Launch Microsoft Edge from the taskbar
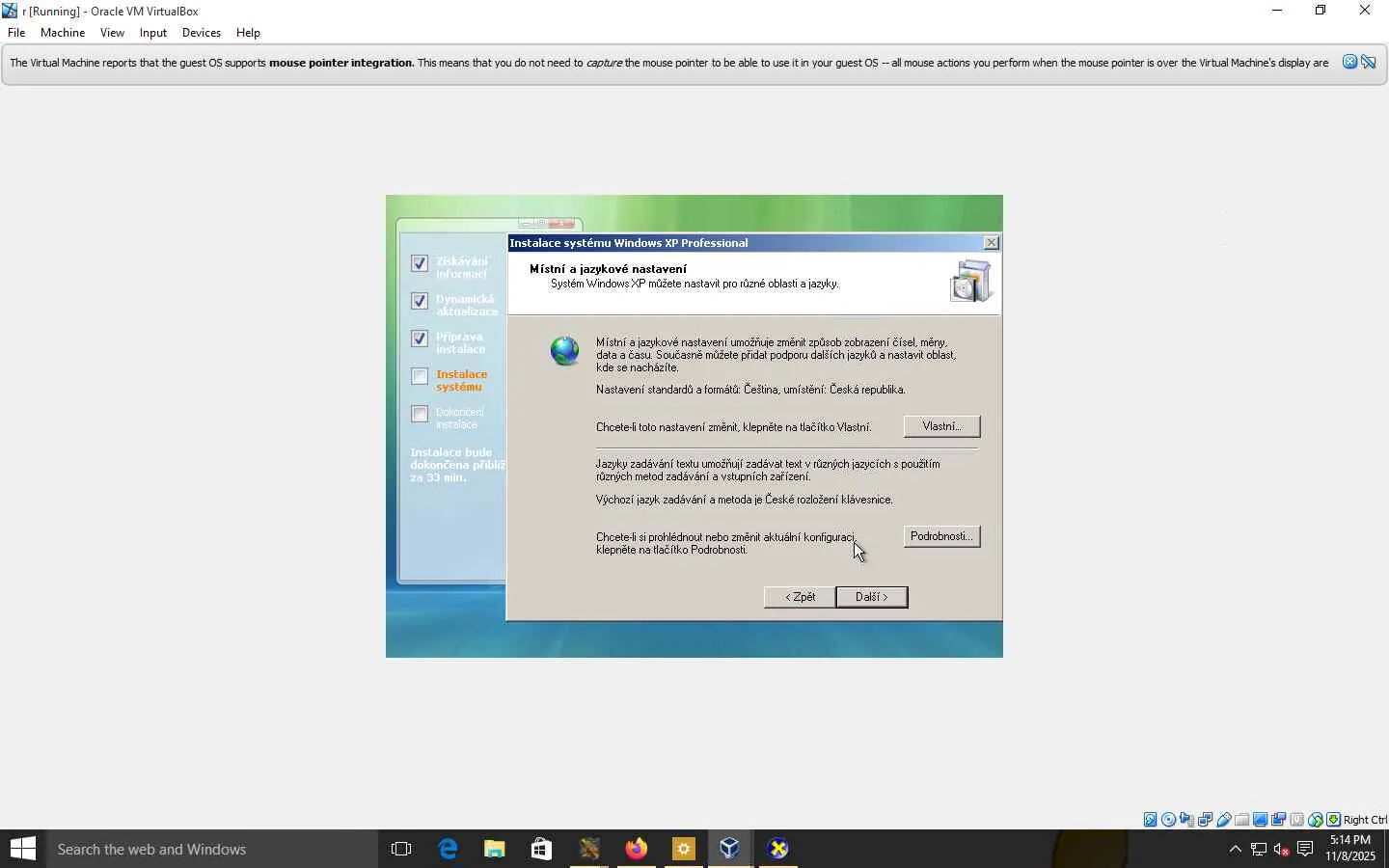Screen dimensions: 1389x868 pyautogui.click(x=448, y=849)
